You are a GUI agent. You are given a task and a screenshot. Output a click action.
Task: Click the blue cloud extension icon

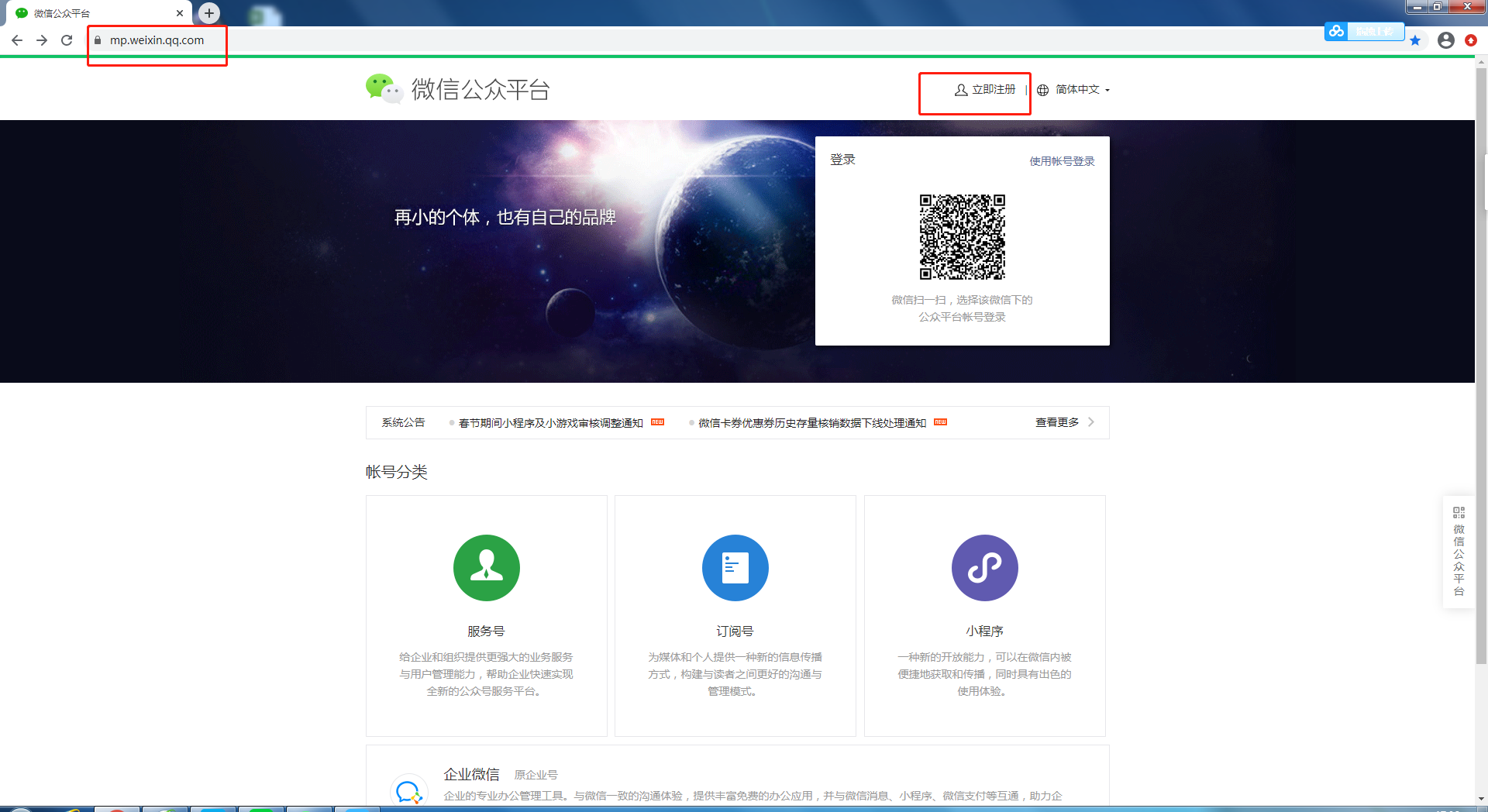pyautogui.click(x=1336, y=31)
